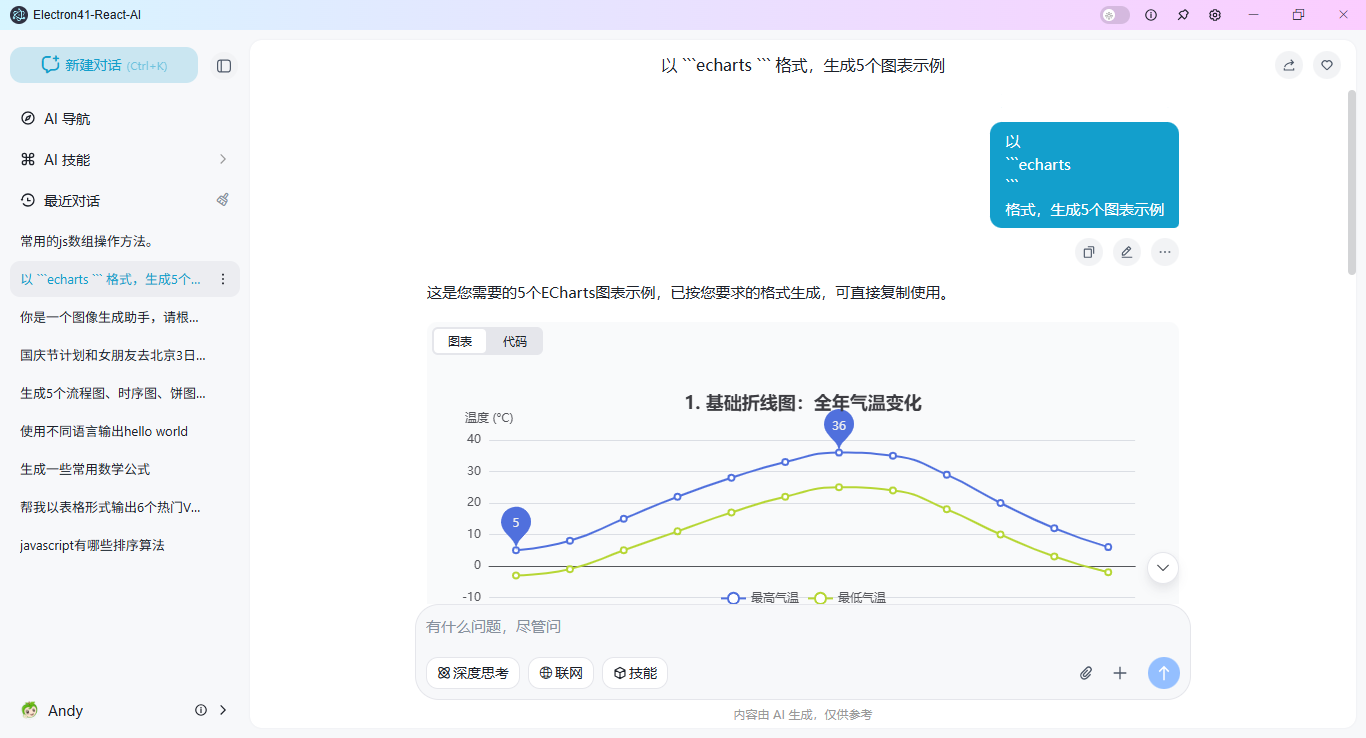
Task: Start a new chat with 新建对话
Action: [104, 65]
